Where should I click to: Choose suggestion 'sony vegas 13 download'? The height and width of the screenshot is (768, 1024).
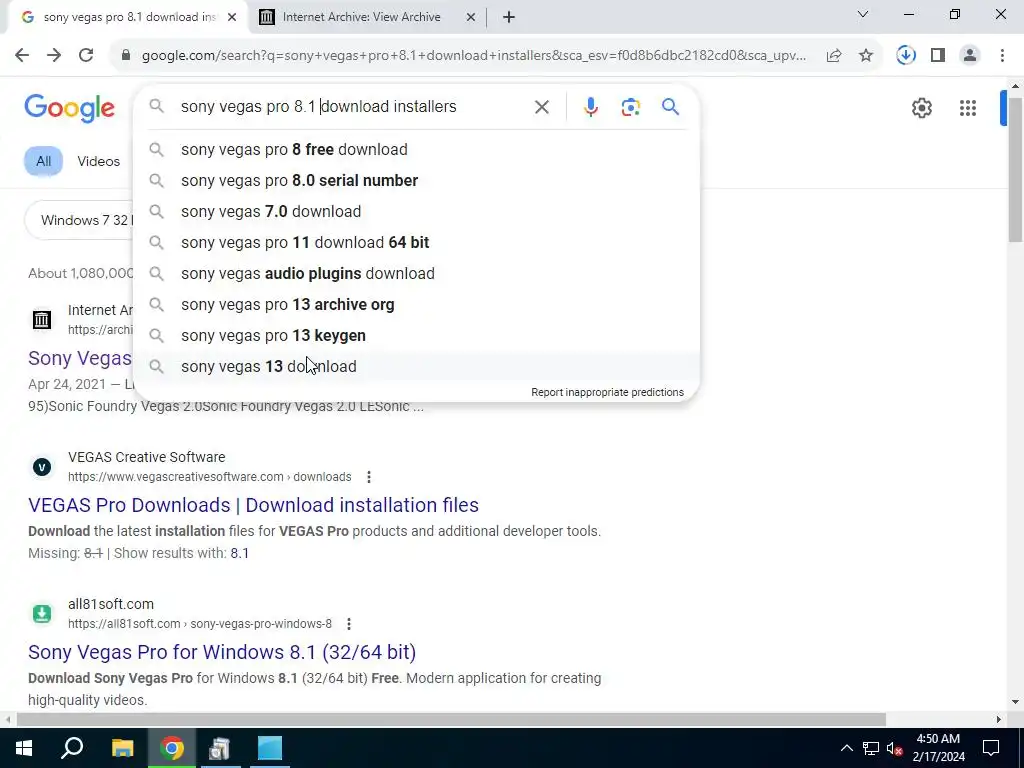pos(416,367)
